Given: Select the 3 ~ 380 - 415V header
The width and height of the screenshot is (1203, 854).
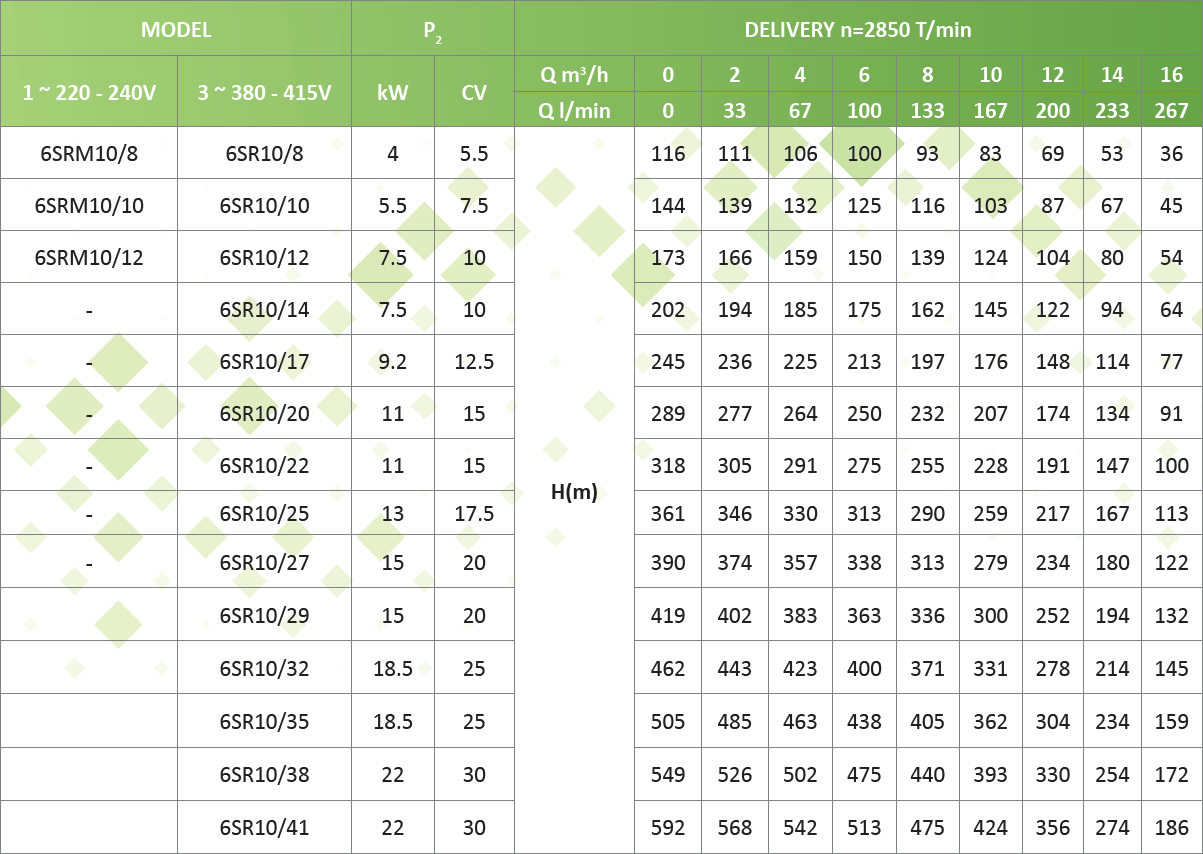Looking at the screenshot, I should tap(265, 92).
